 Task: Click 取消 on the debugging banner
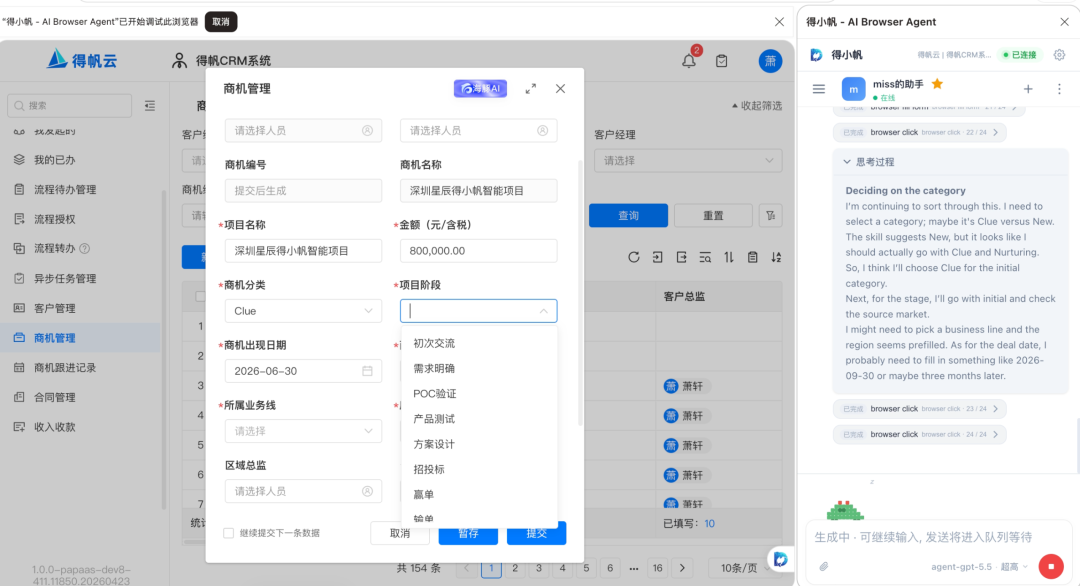tap(221, 22)
